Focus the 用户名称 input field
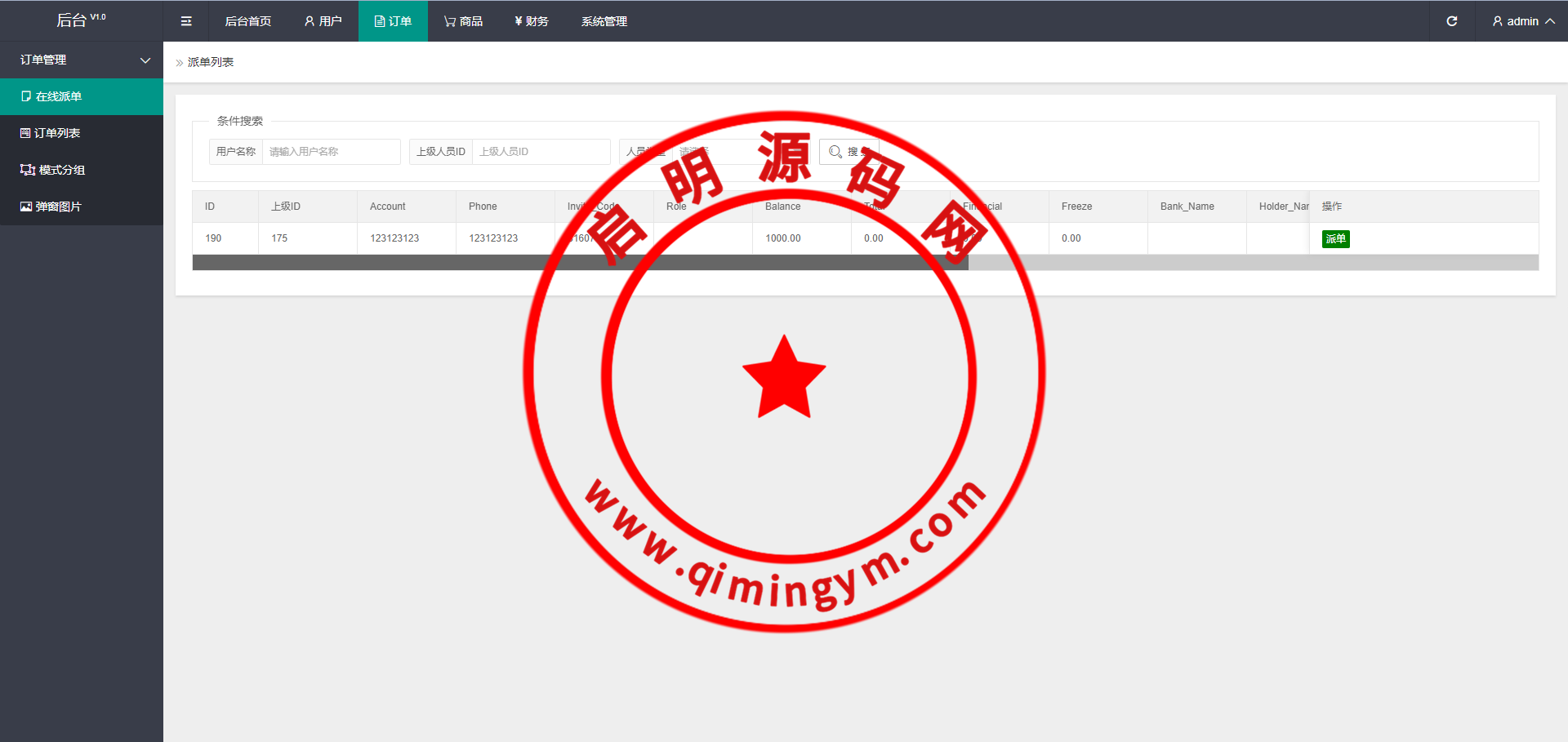Image resolution: width=1568 pixels, height=742 pixels. 331,152
